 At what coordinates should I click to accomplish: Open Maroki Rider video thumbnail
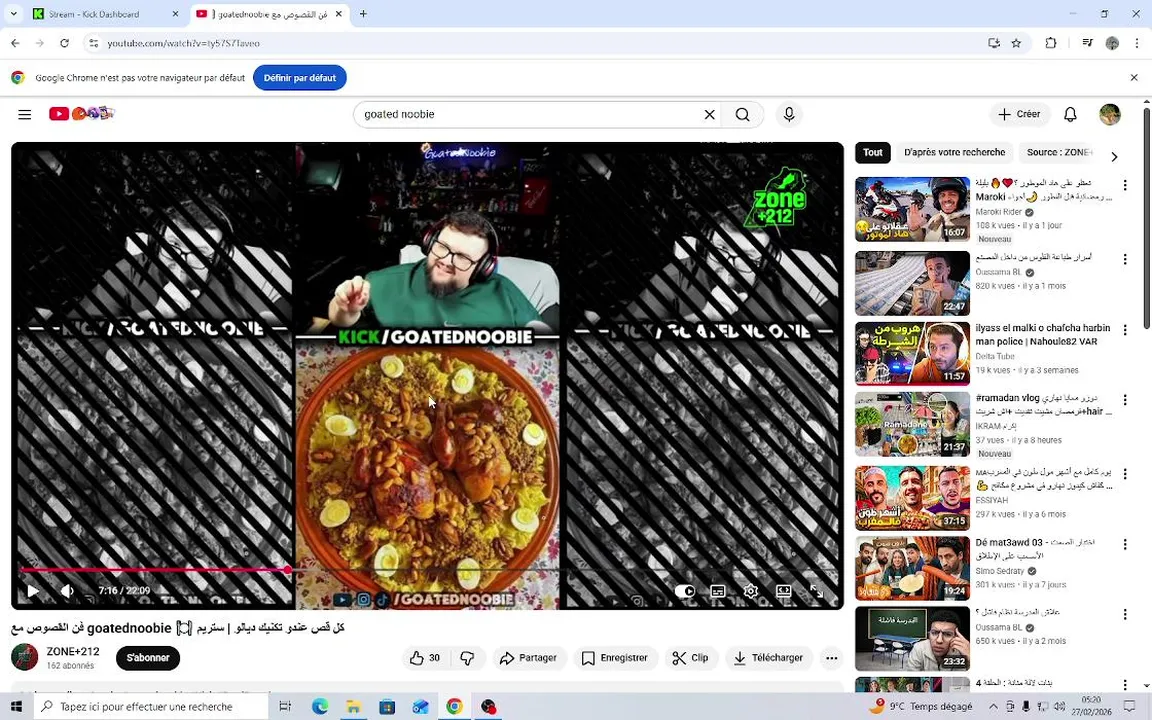click(x=912, y=209)
